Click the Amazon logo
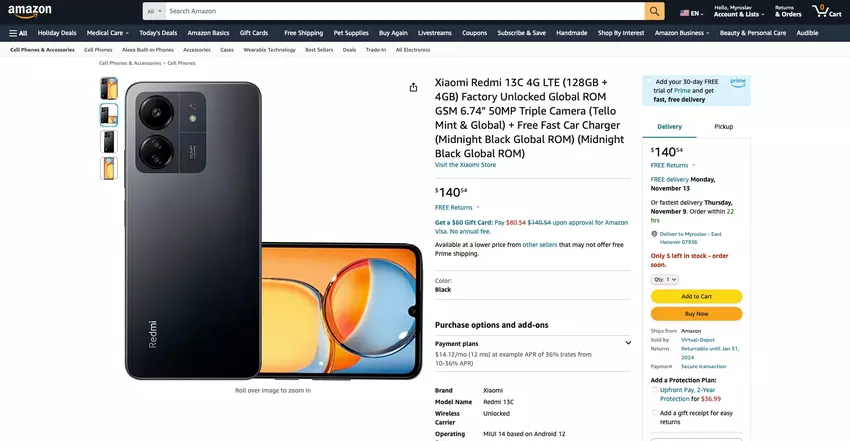850x441 pixels. click(30, 11)
